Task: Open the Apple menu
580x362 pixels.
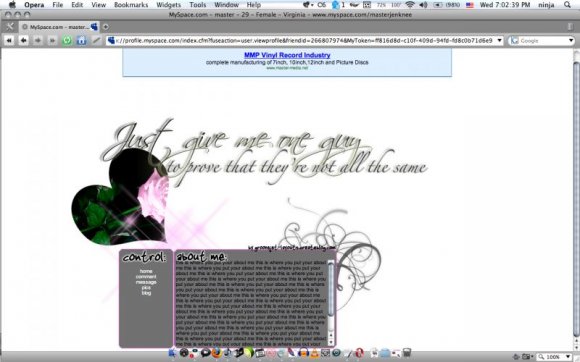Action: coord(12,5)
